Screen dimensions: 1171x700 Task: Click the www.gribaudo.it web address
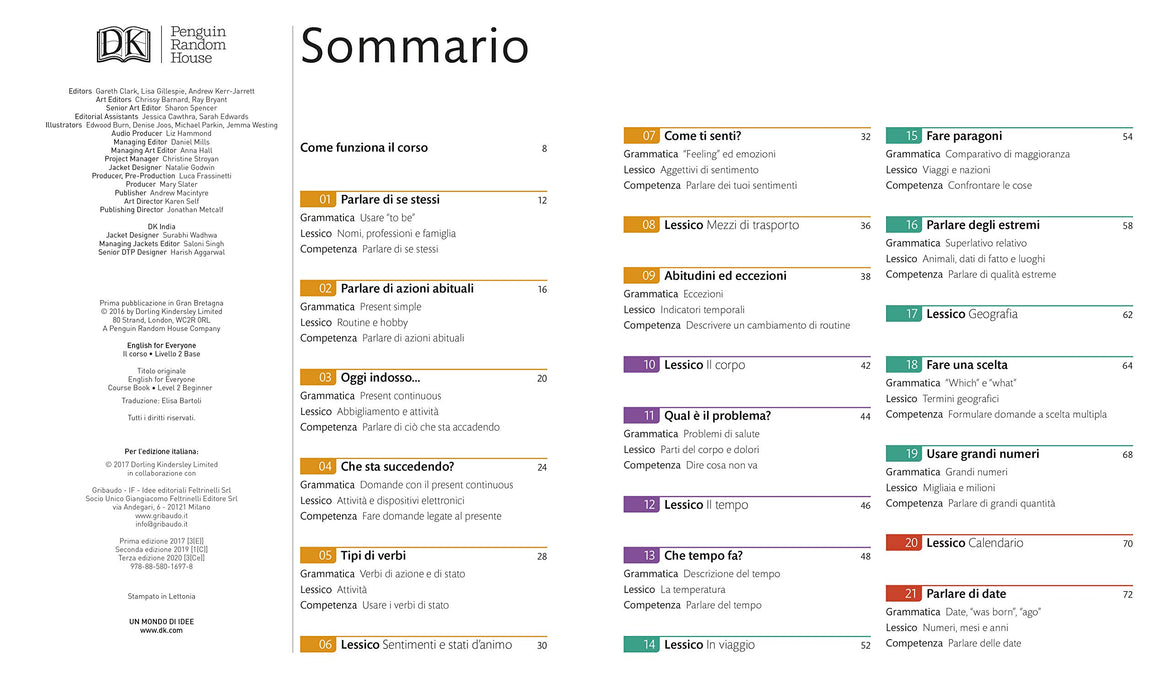point(161,515)
